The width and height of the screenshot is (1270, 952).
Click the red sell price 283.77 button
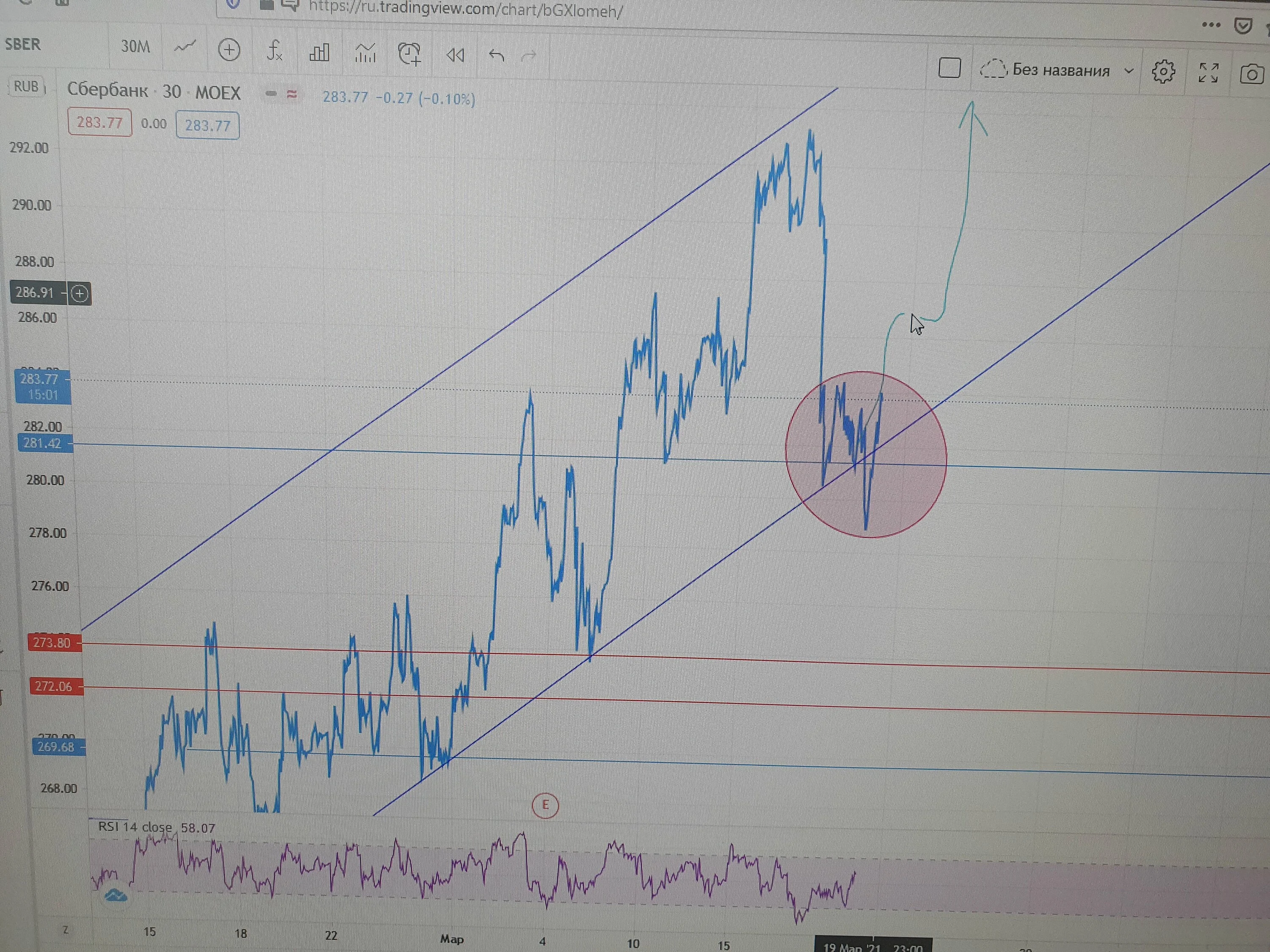[100, 122]
